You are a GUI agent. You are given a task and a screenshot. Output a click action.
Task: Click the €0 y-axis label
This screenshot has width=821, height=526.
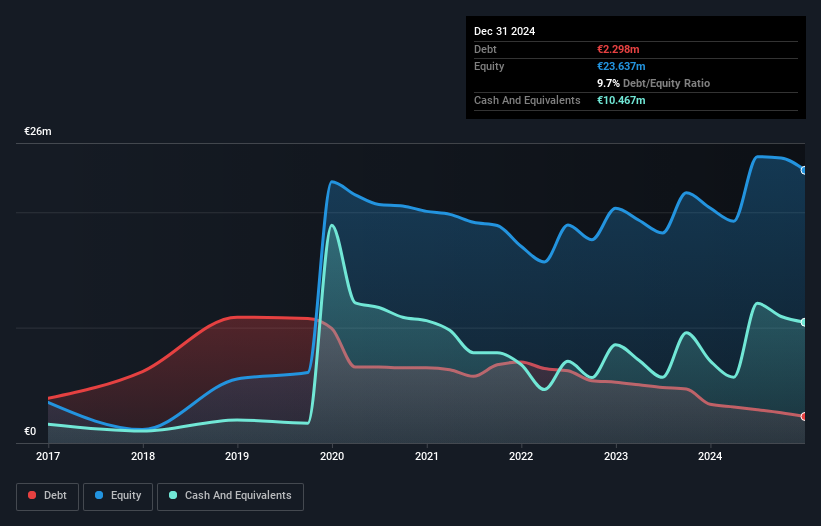coord(30,431)
